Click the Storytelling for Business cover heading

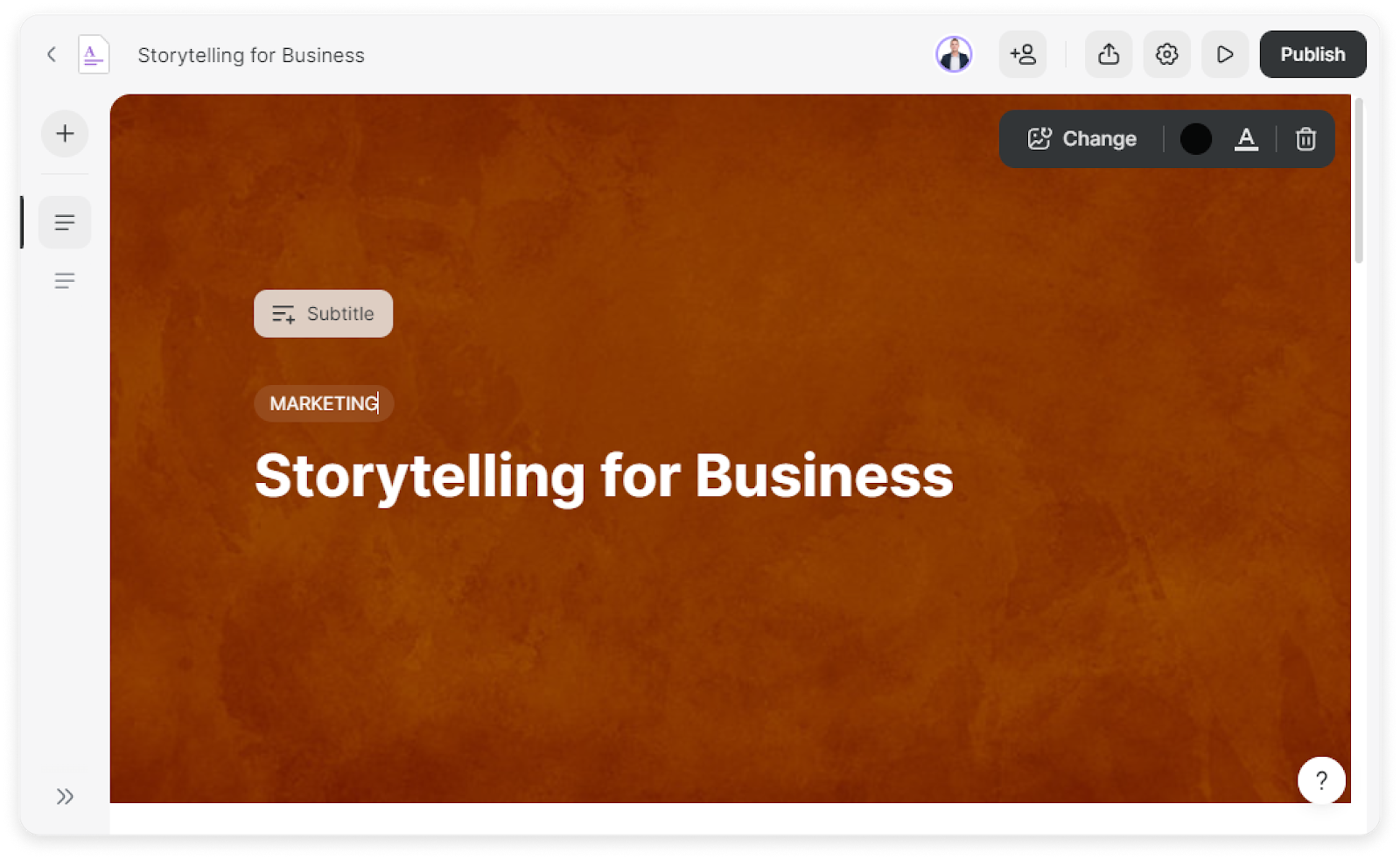click(604, 476)
